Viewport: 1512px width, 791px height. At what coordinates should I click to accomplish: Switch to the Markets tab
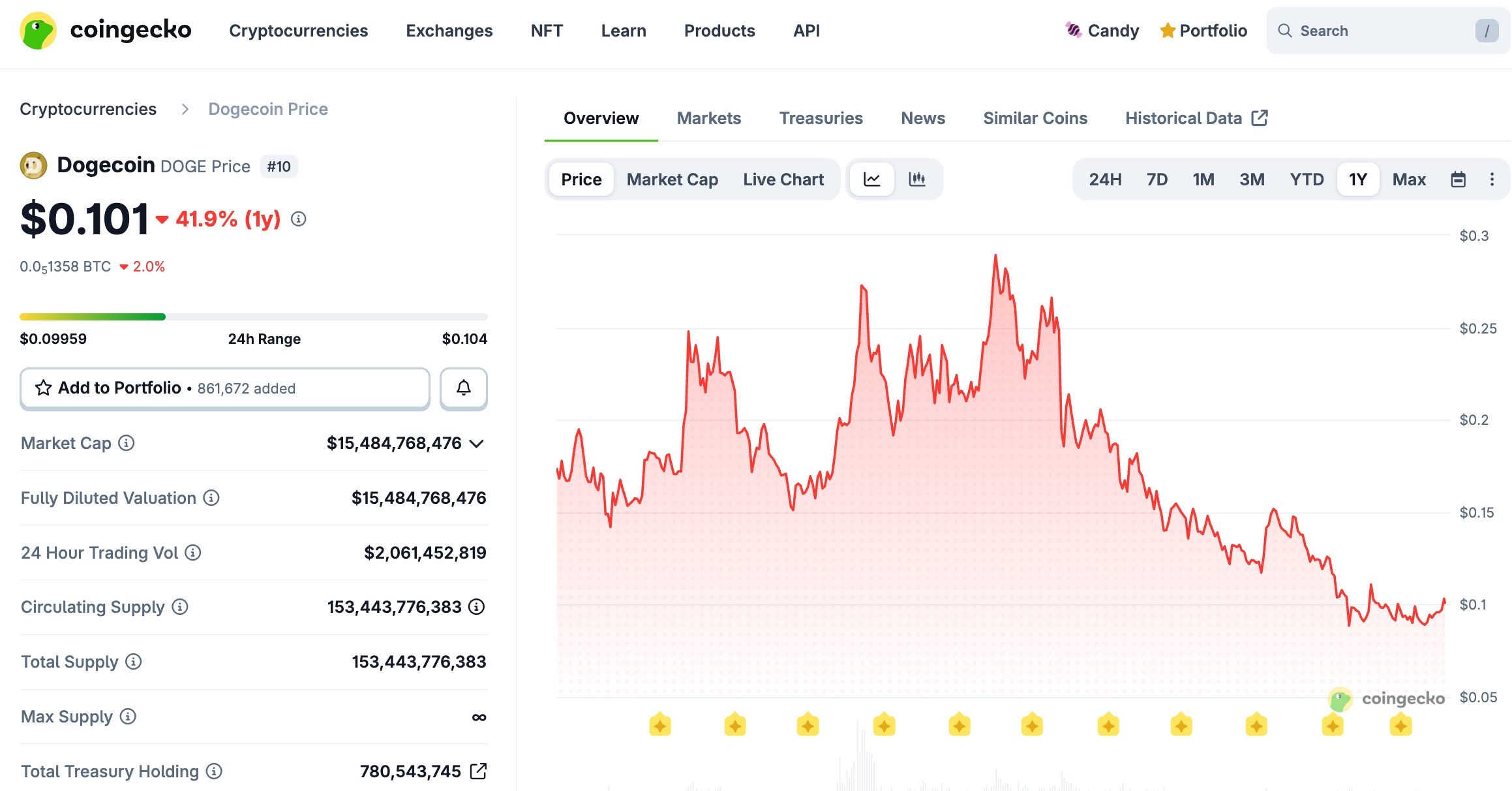(708, 117)
